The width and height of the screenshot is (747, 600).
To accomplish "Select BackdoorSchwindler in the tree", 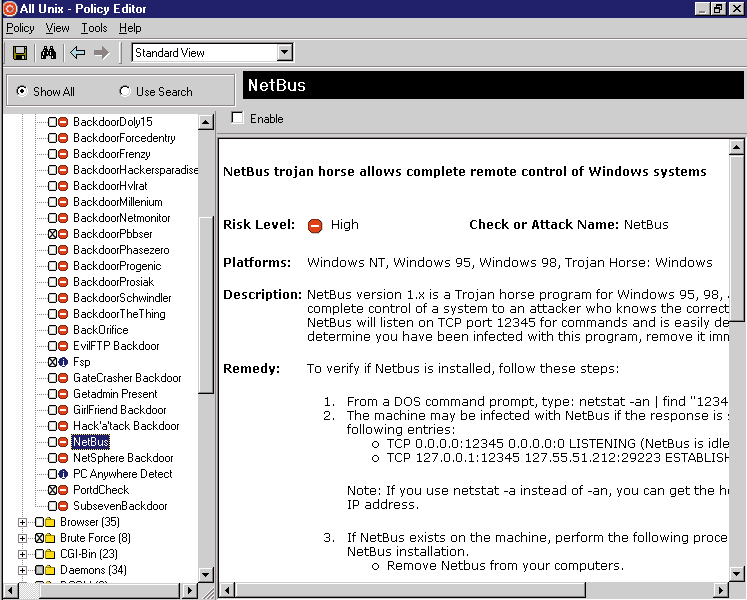I will pos(122,298).
